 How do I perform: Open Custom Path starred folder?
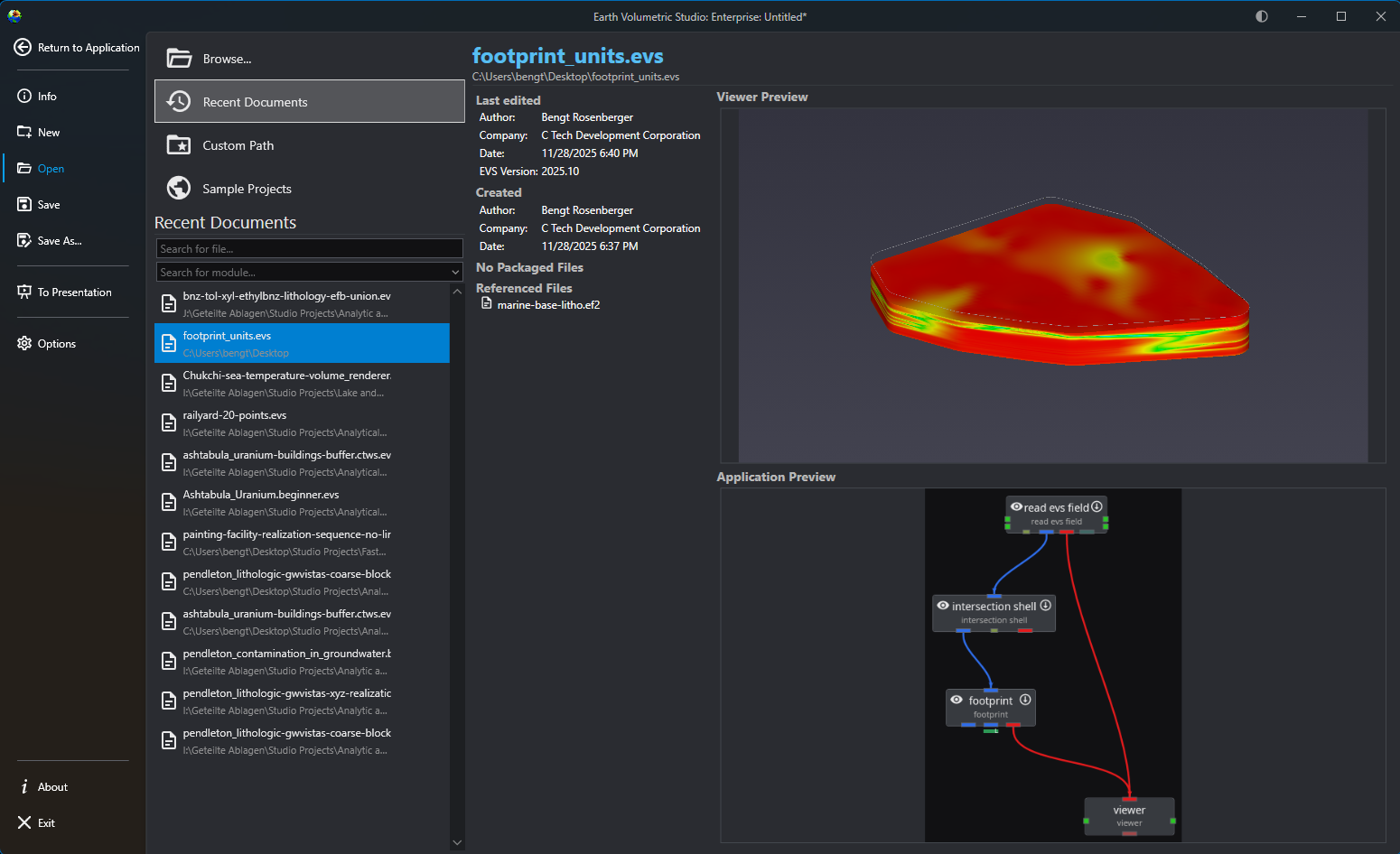coord(179,145)
